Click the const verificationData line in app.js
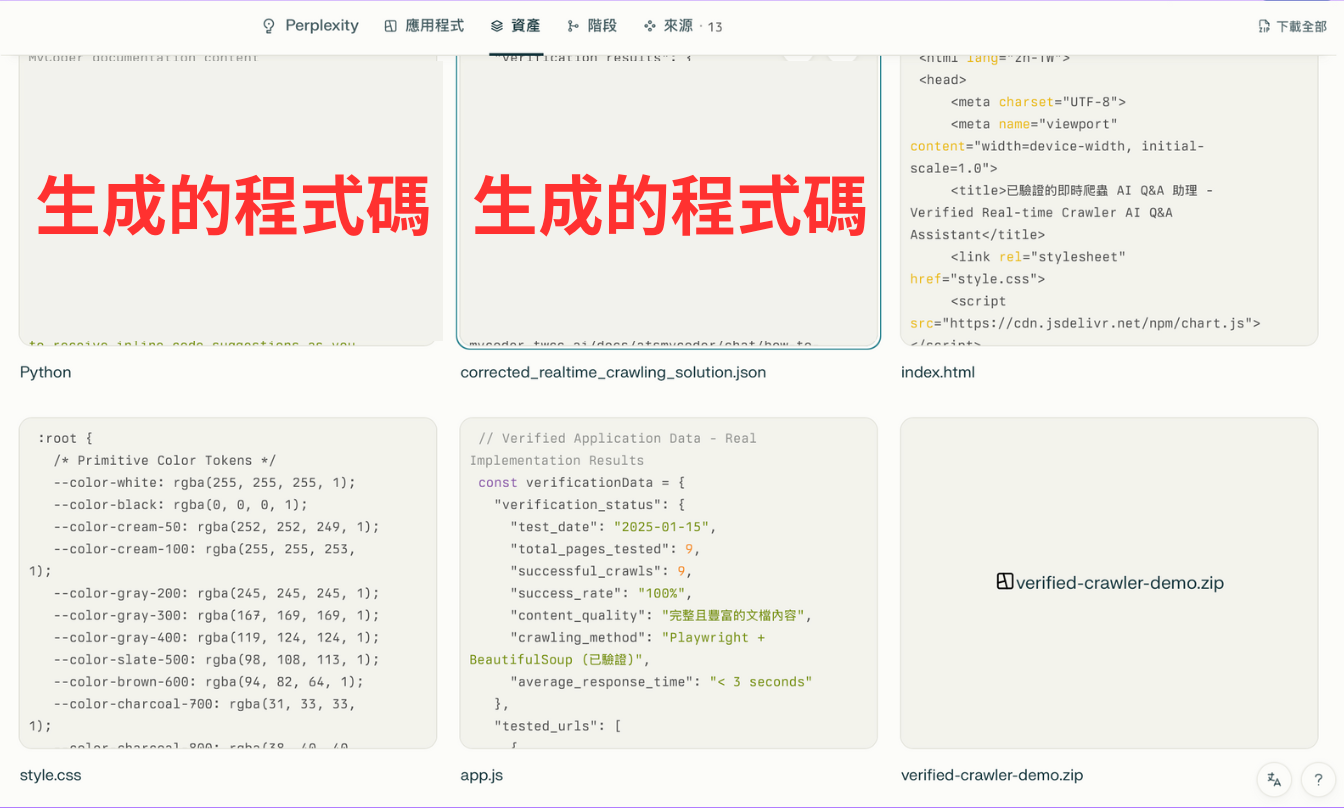This screenshot has width=1344, height=808. click(582, 483)
